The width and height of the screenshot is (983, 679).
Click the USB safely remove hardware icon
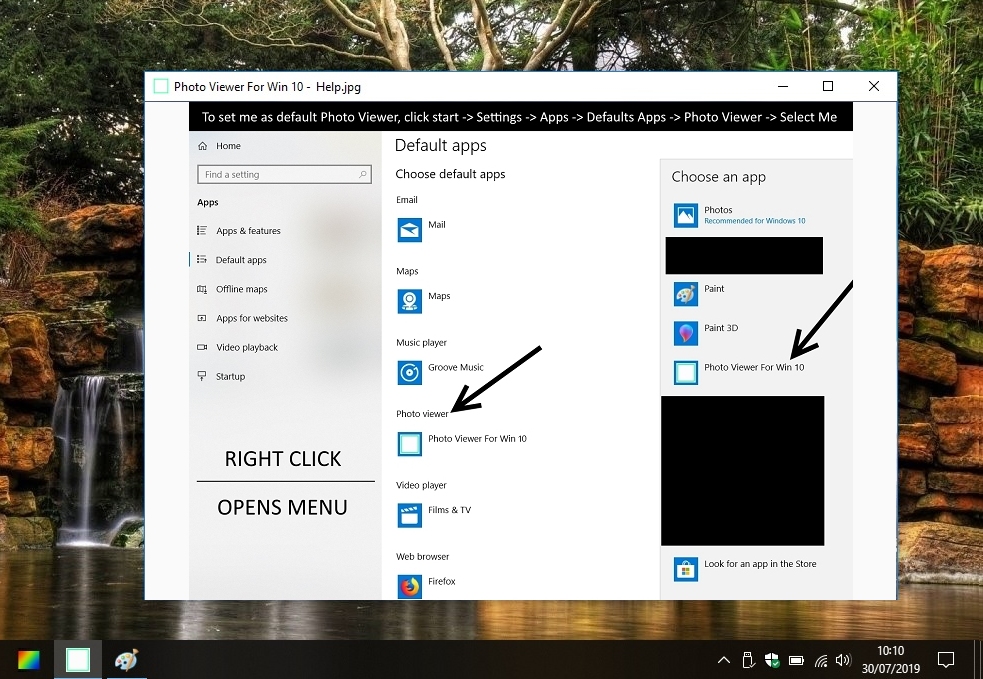click(747, 660)
